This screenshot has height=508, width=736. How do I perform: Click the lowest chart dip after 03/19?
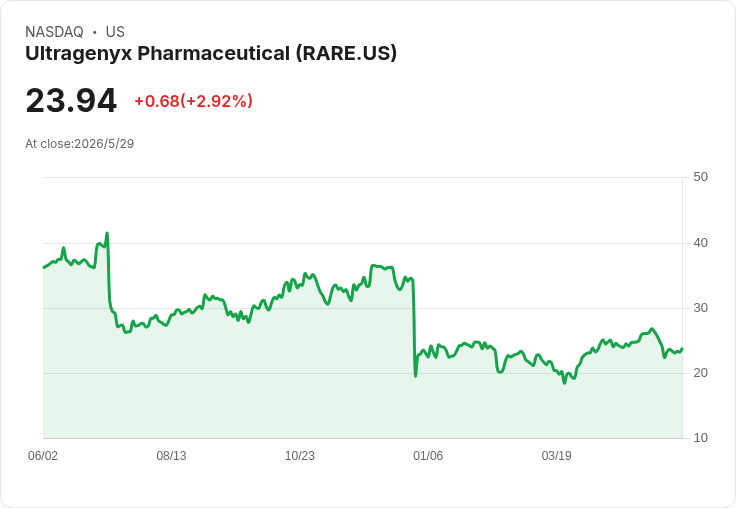coord(565,383)
